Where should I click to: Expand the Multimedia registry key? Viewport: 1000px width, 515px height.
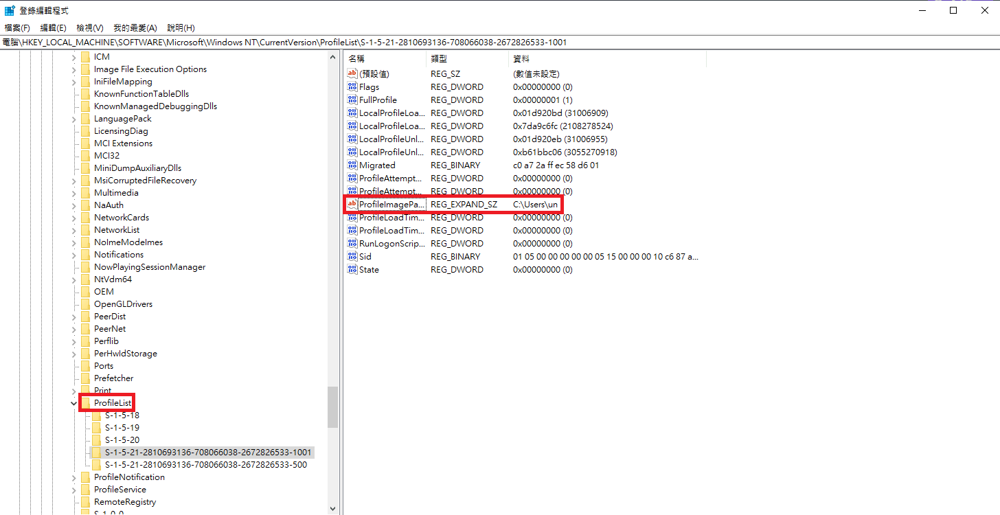[x=74, y=193]
